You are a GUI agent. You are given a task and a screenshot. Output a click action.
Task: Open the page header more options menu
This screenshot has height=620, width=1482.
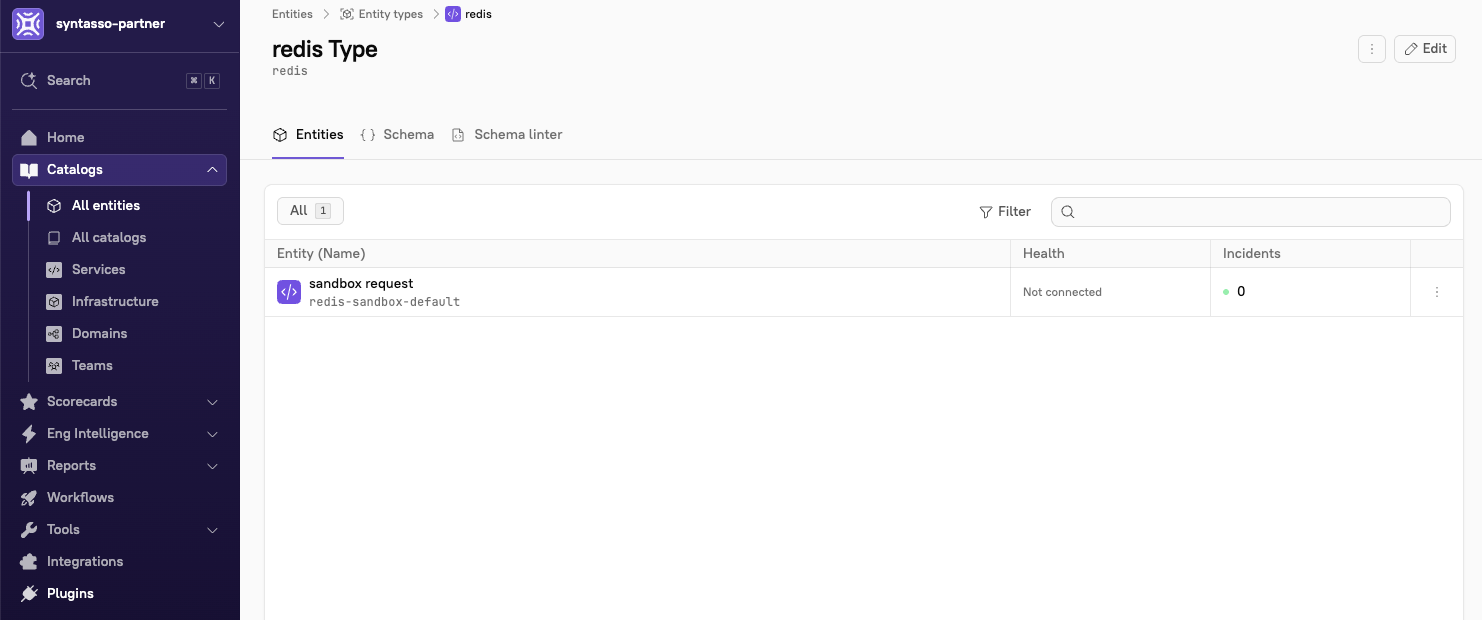click(x=1372, y=49)
